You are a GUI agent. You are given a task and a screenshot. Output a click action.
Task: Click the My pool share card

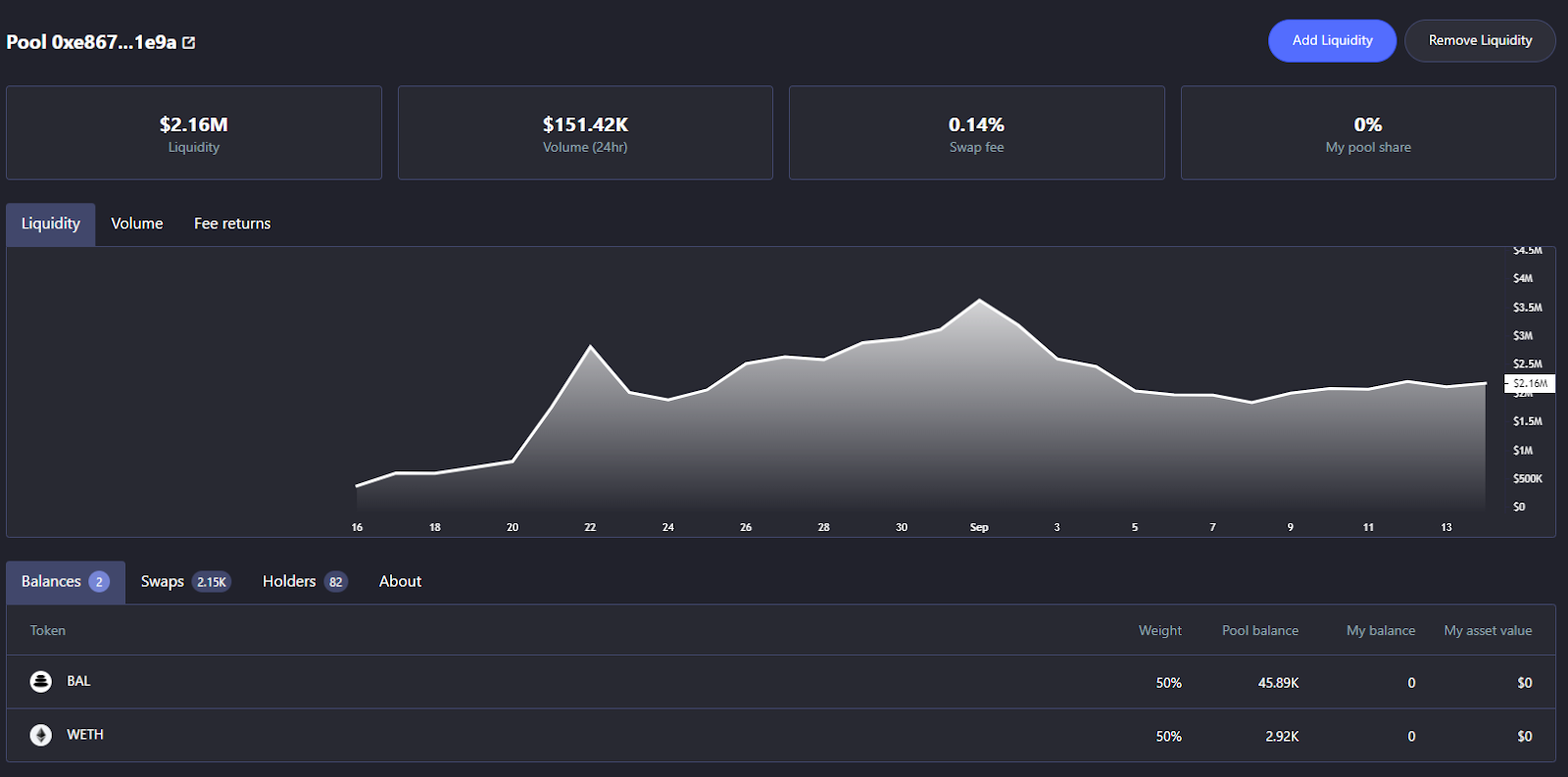[x=1368, y=133]
